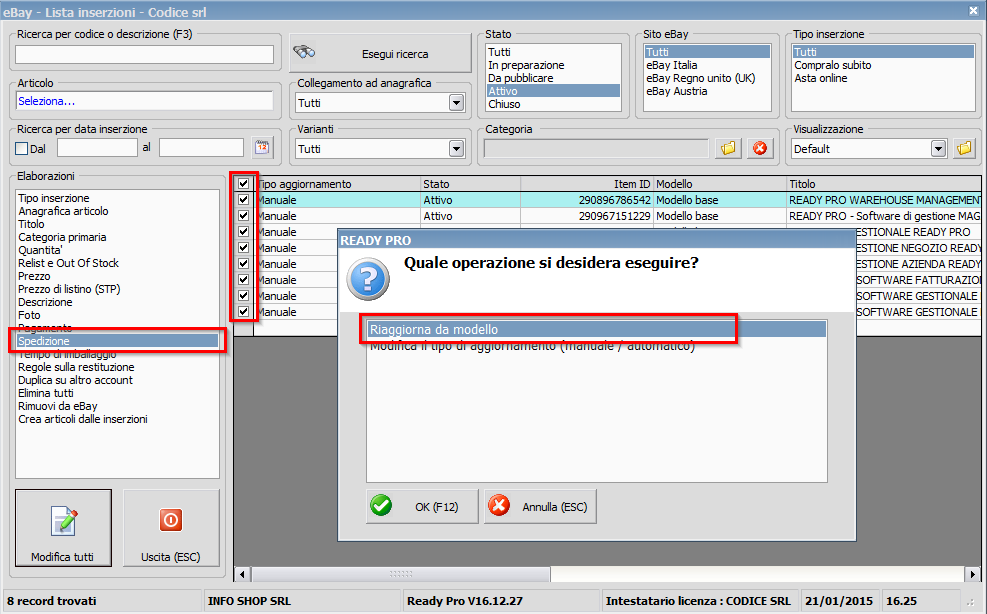Select eBay Regno unito (UK) site
This screenshot has width=987, height=614.
(x=701, y=78)
